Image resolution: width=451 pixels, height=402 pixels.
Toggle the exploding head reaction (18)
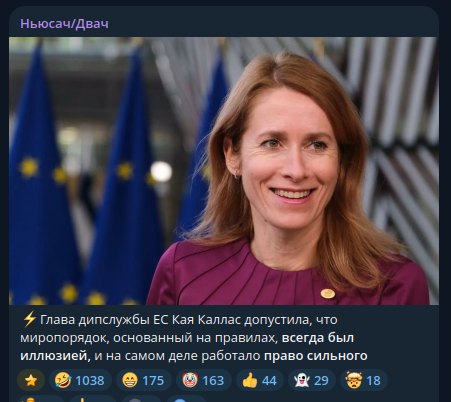tap(364, 380)
